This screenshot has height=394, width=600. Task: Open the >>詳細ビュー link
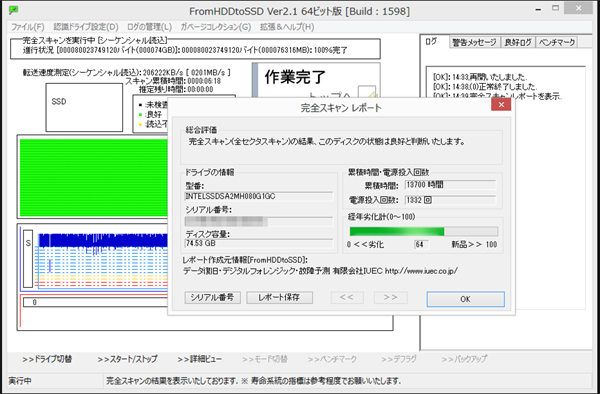click(x=199, y=359)
